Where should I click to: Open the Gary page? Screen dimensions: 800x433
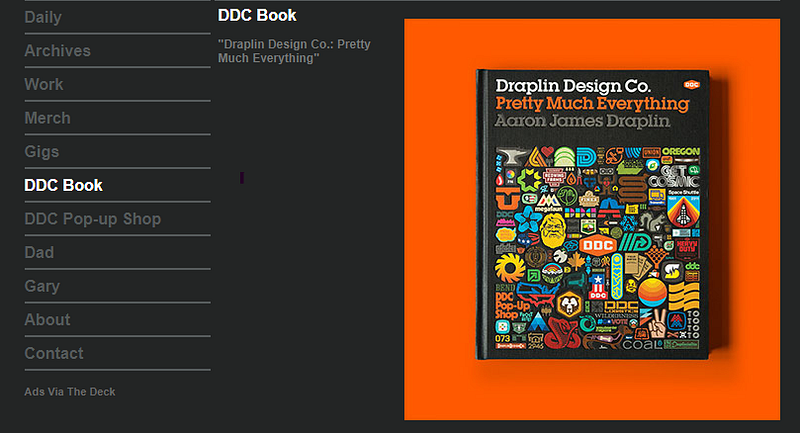[42, 287]
